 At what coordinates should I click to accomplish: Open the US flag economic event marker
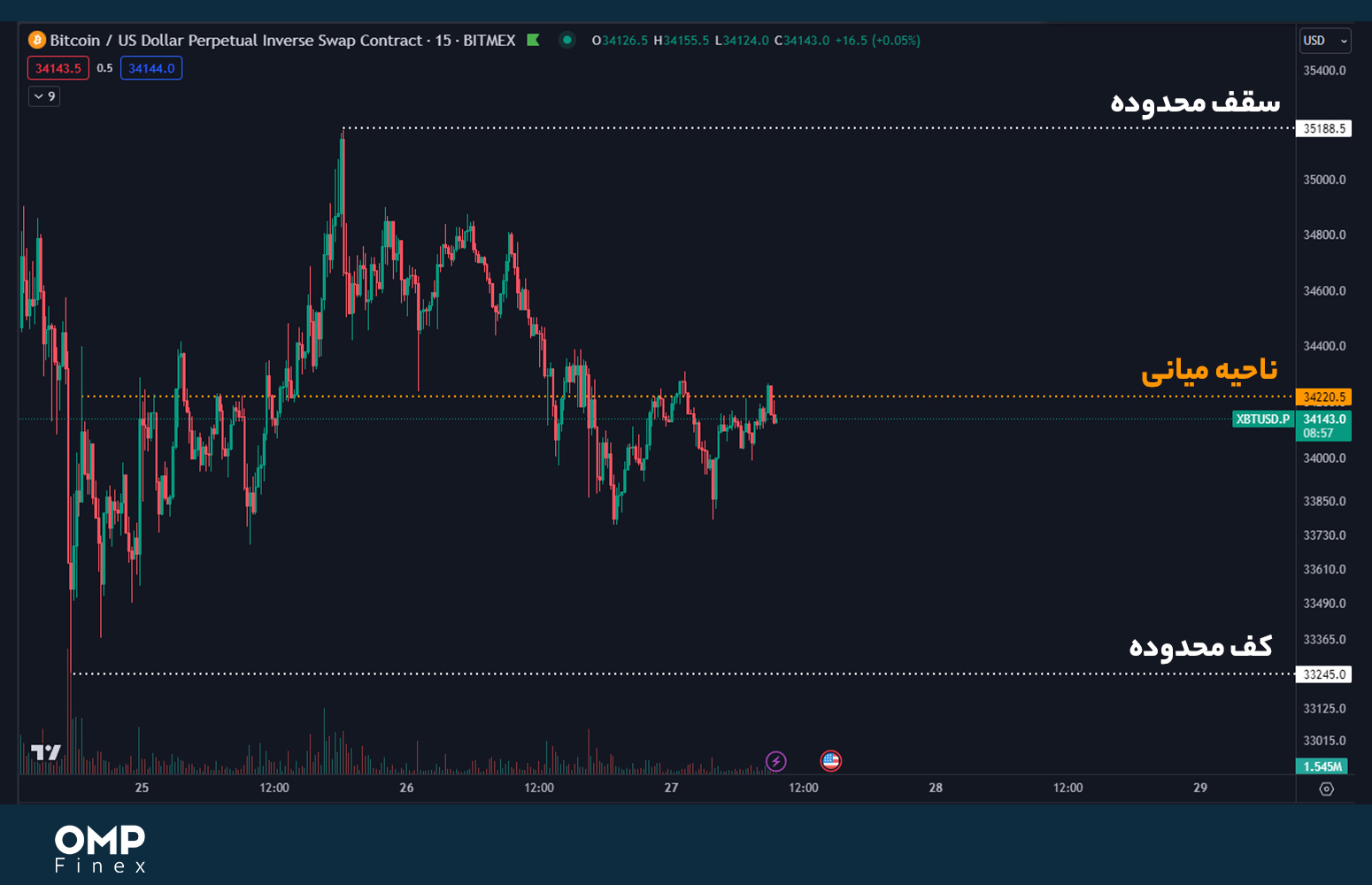(x=831, y=761)
